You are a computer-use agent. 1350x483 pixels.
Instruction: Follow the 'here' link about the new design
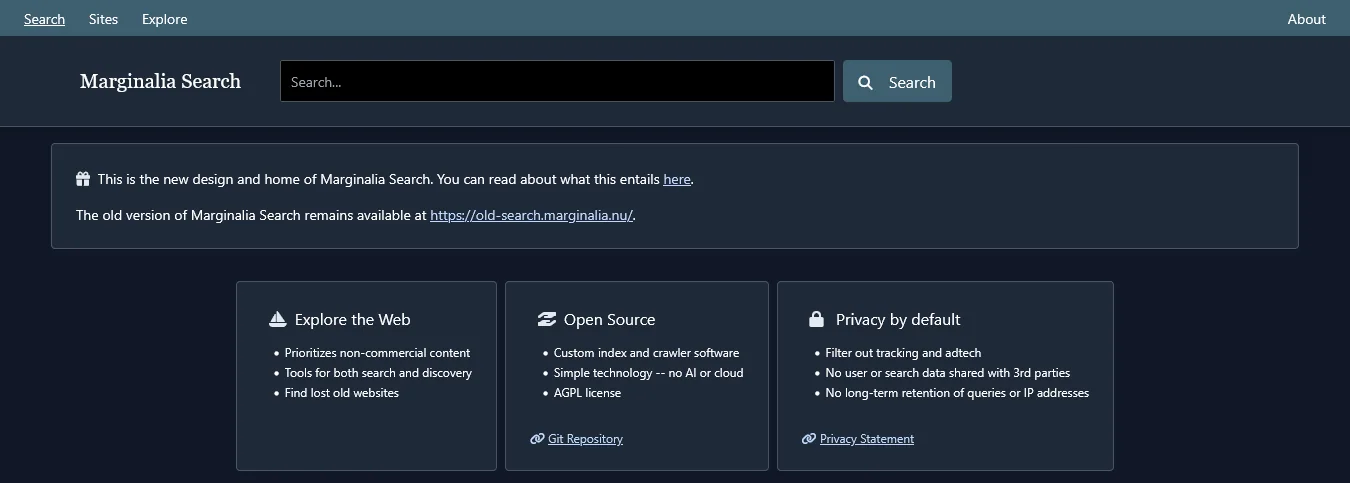[x=677, y=180]
